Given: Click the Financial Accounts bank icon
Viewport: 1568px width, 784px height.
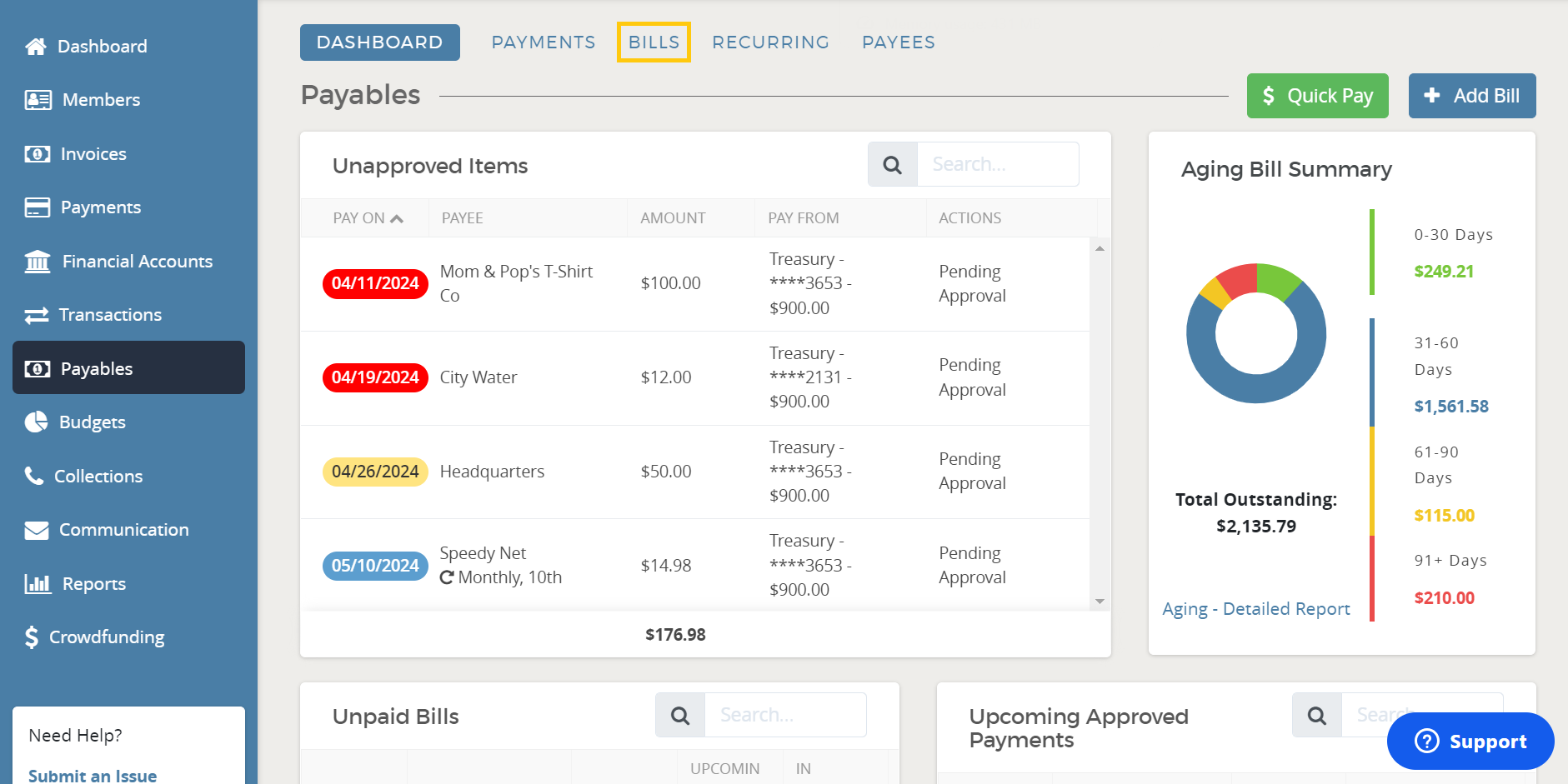Looking at the screenshot, I should [x=38, y=262].
